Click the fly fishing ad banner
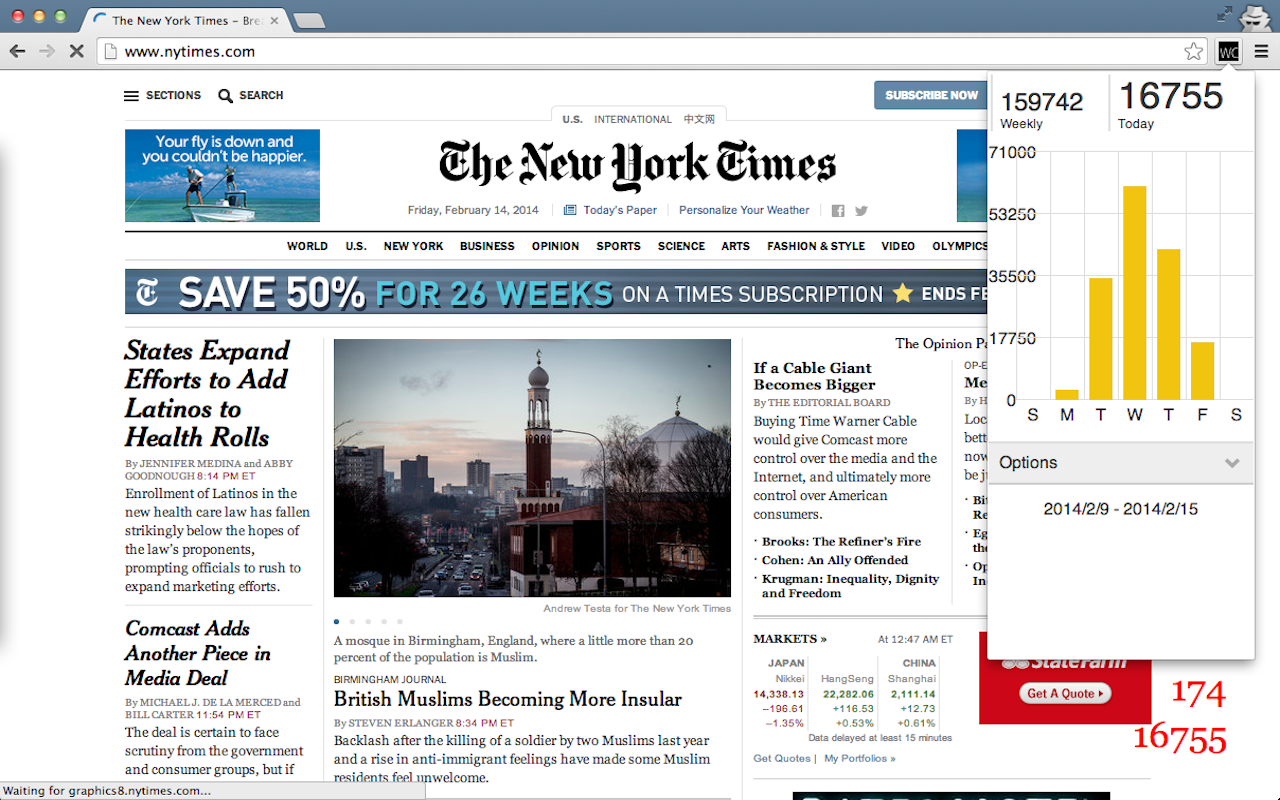 pyautogui.click(x=222, y=176)
